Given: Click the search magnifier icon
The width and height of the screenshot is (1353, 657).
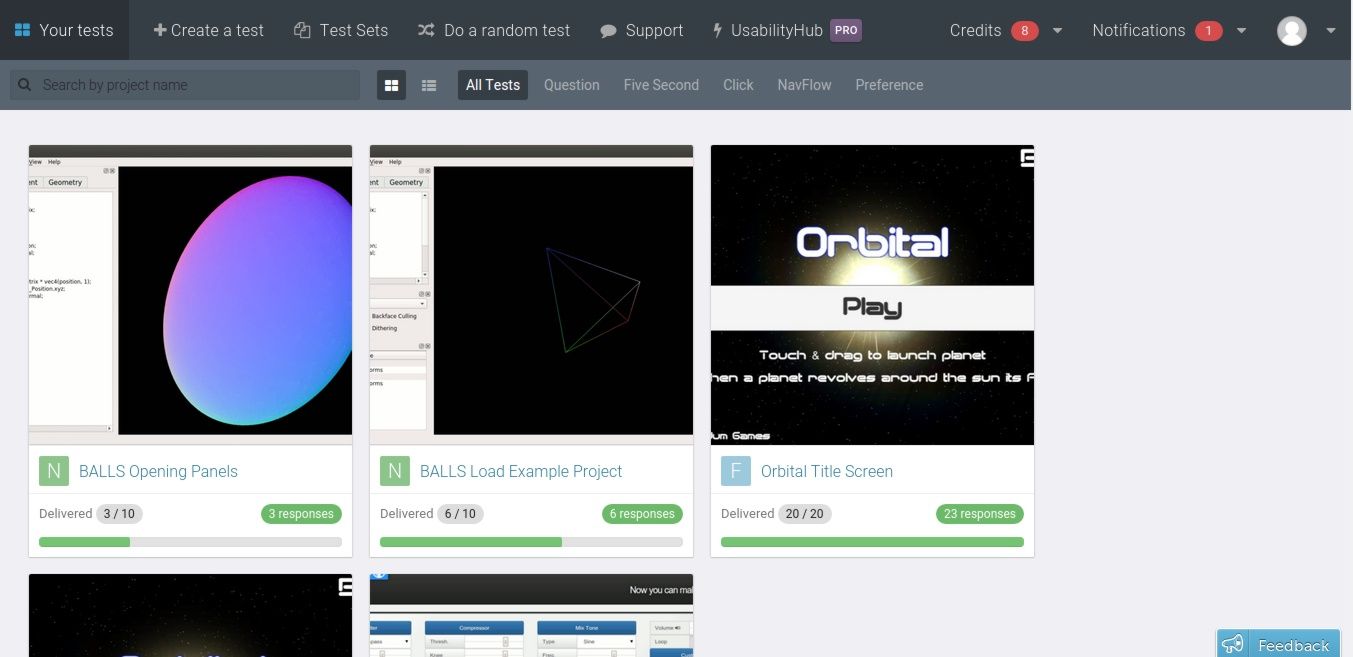Looking at the screenshot, I should tap(24, 84).
